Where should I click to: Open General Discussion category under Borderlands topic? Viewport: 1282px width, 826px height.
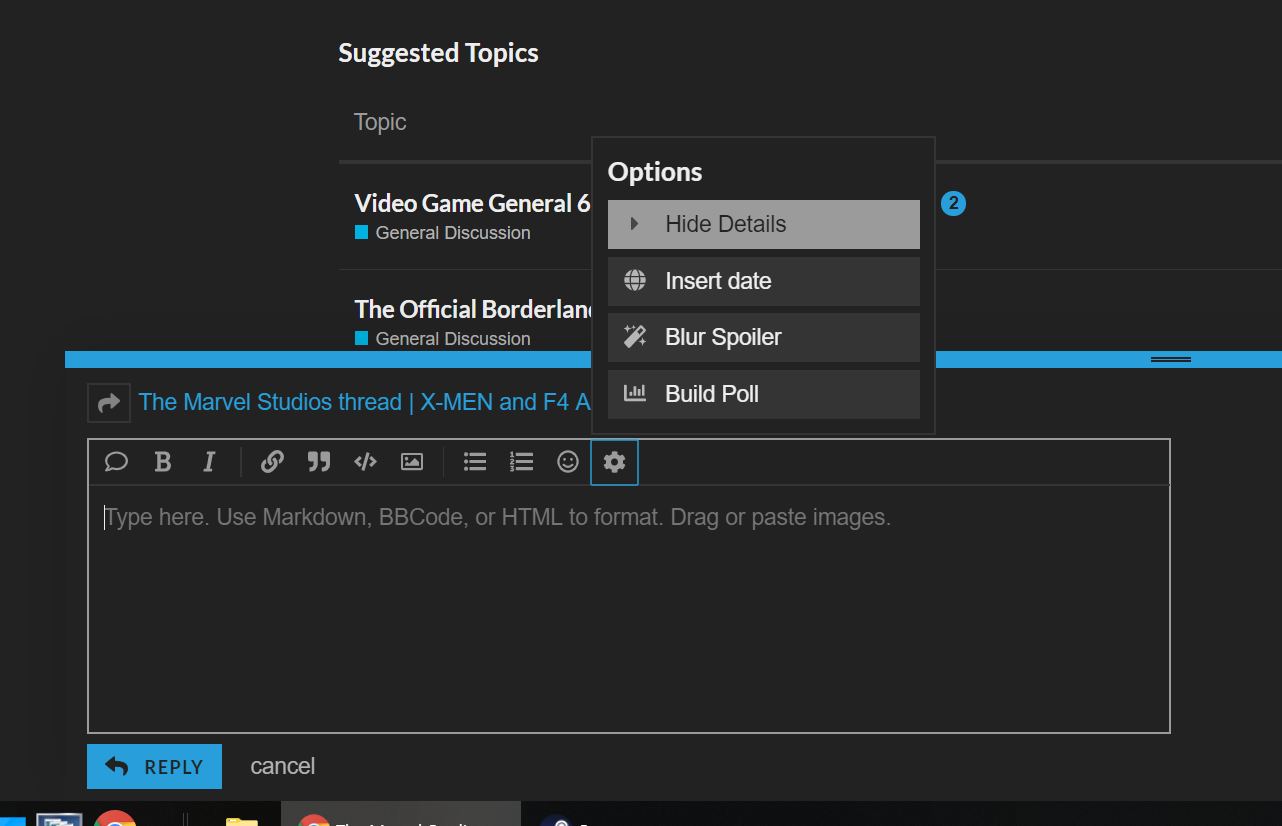(x=443, y=339)
